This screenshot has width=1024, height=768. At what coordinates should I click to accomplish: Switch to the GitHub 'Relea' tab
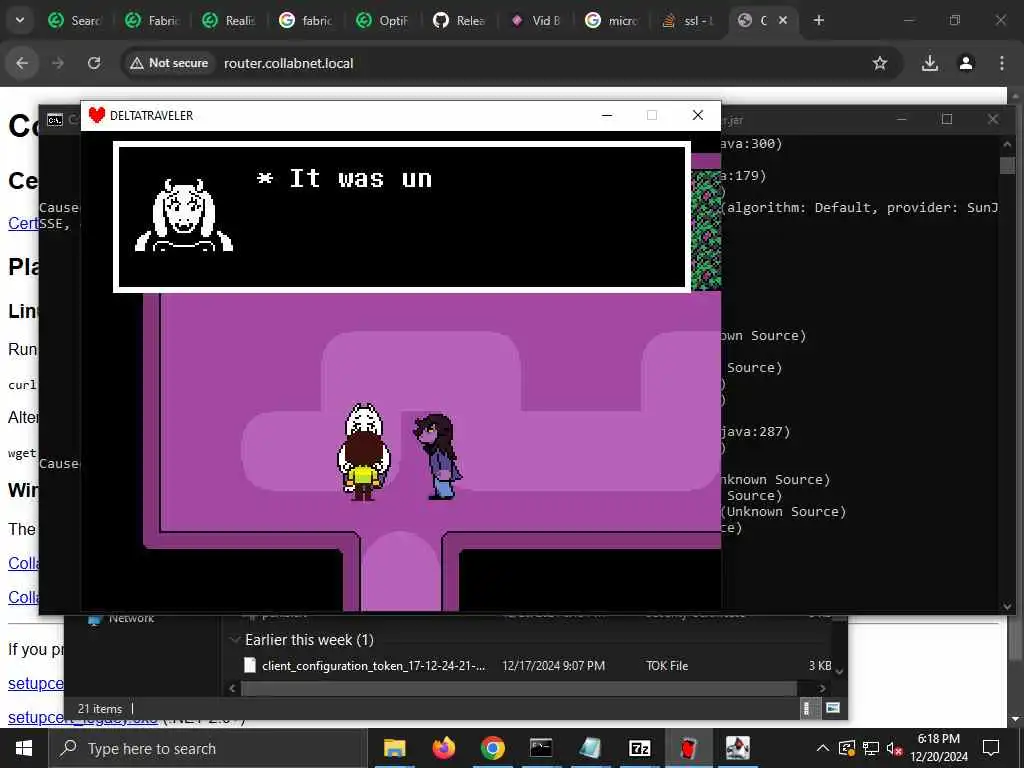pos(460,20)
